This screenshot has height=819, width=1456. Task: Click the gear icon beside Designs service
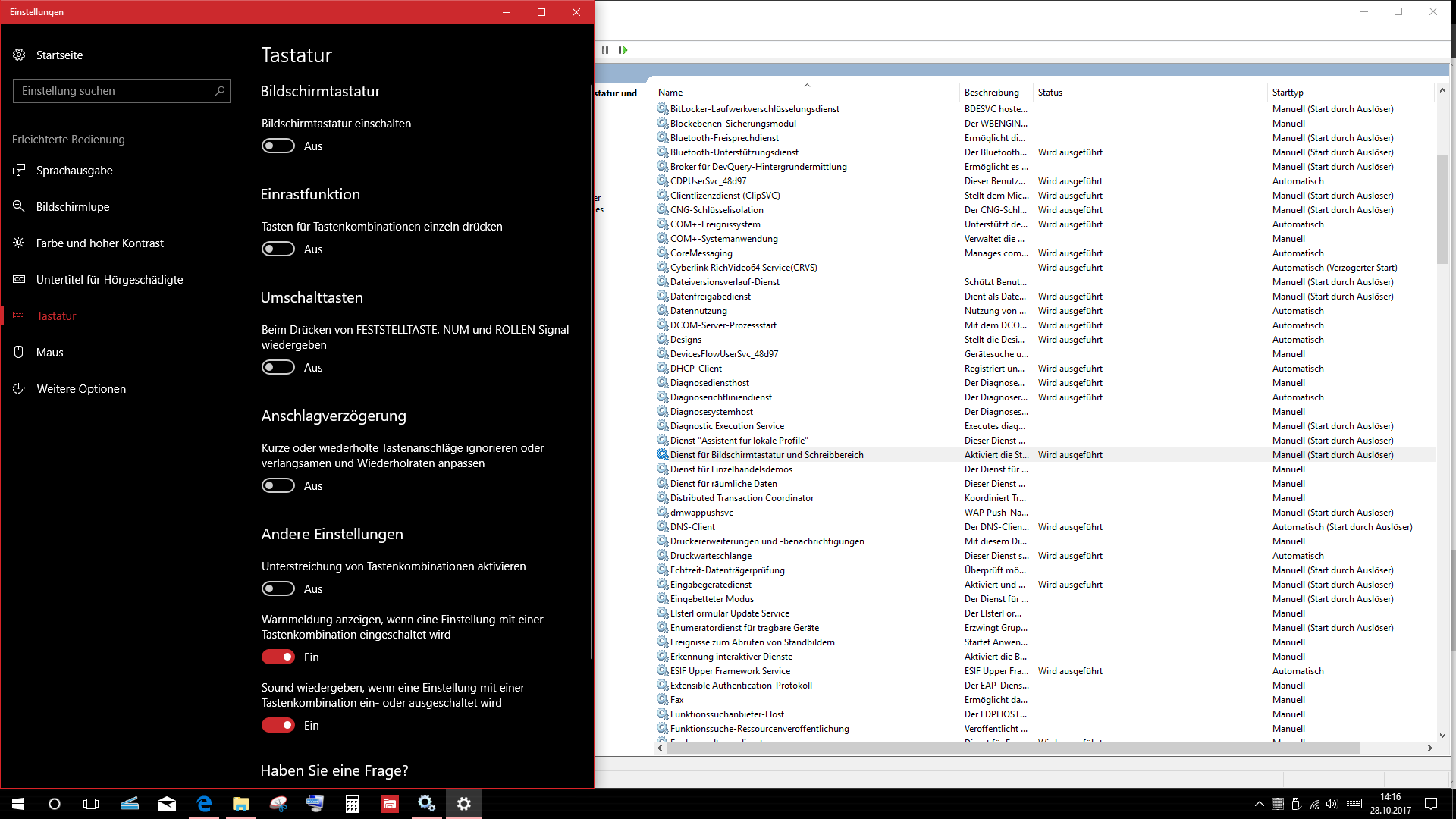pyautogui.click(x=662, y=339)
